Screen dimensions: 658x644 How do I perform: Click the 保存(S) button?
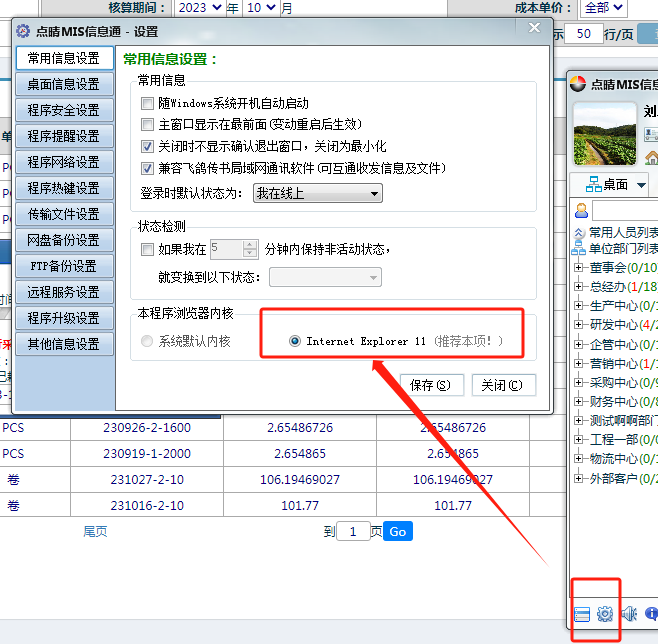tap(431, 385)
